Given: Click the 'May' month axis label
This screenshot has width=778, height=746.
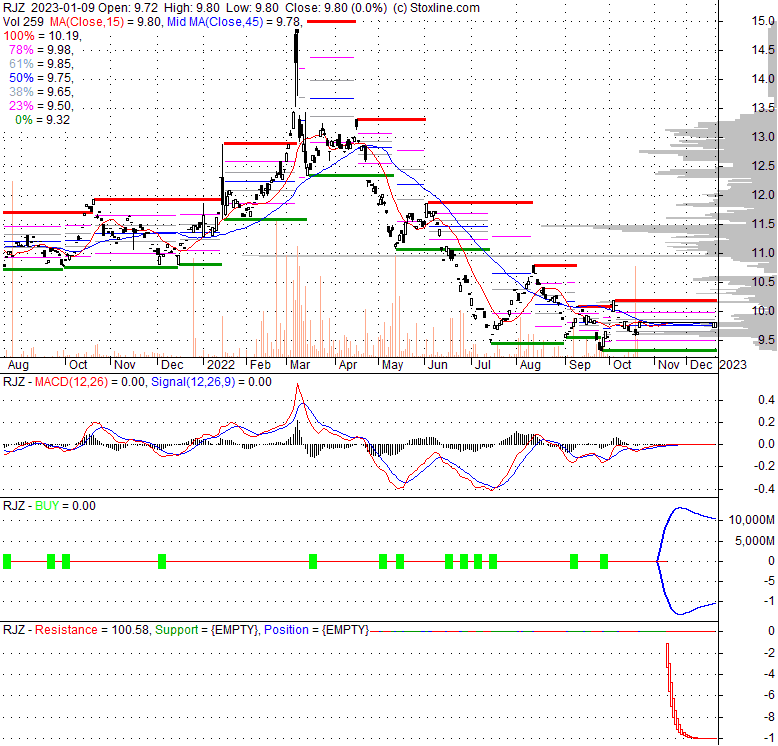Looking at the screenshot, I should click(x=392, y=365).
